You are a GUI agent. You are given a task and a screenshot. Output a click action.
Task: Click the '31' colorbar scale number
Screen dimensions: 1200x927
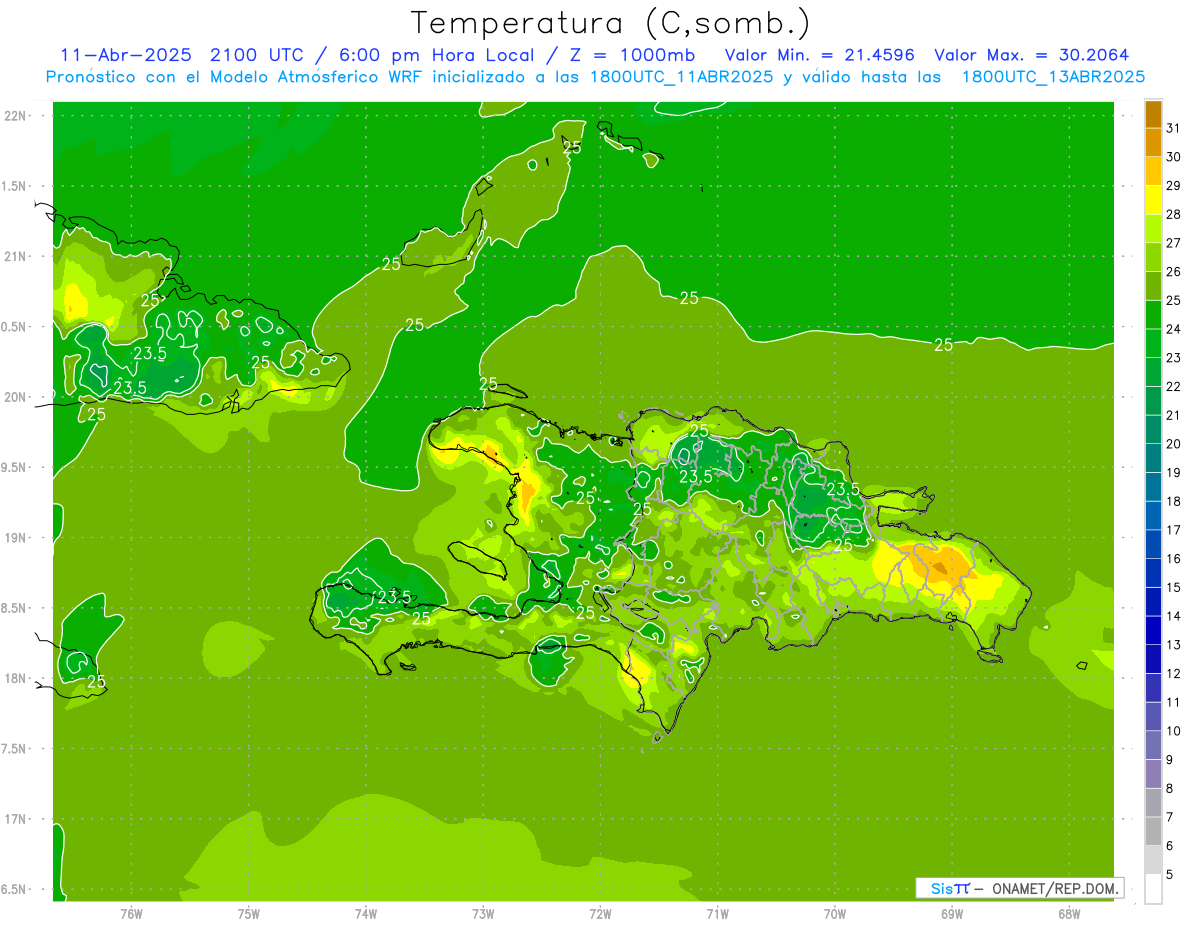click(x=1173, y=128)
